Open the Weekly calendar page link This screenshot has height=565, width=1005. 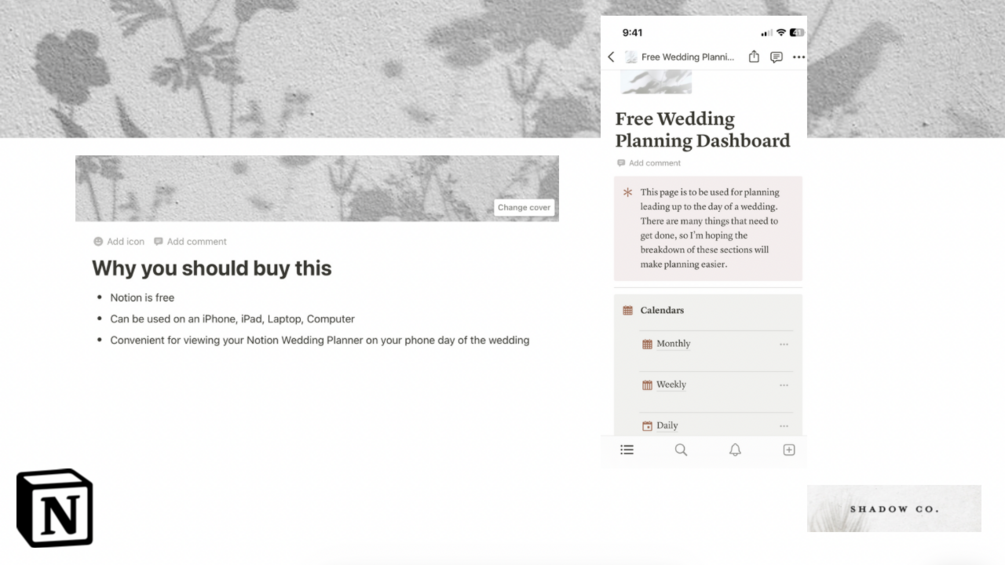(671, 384)
